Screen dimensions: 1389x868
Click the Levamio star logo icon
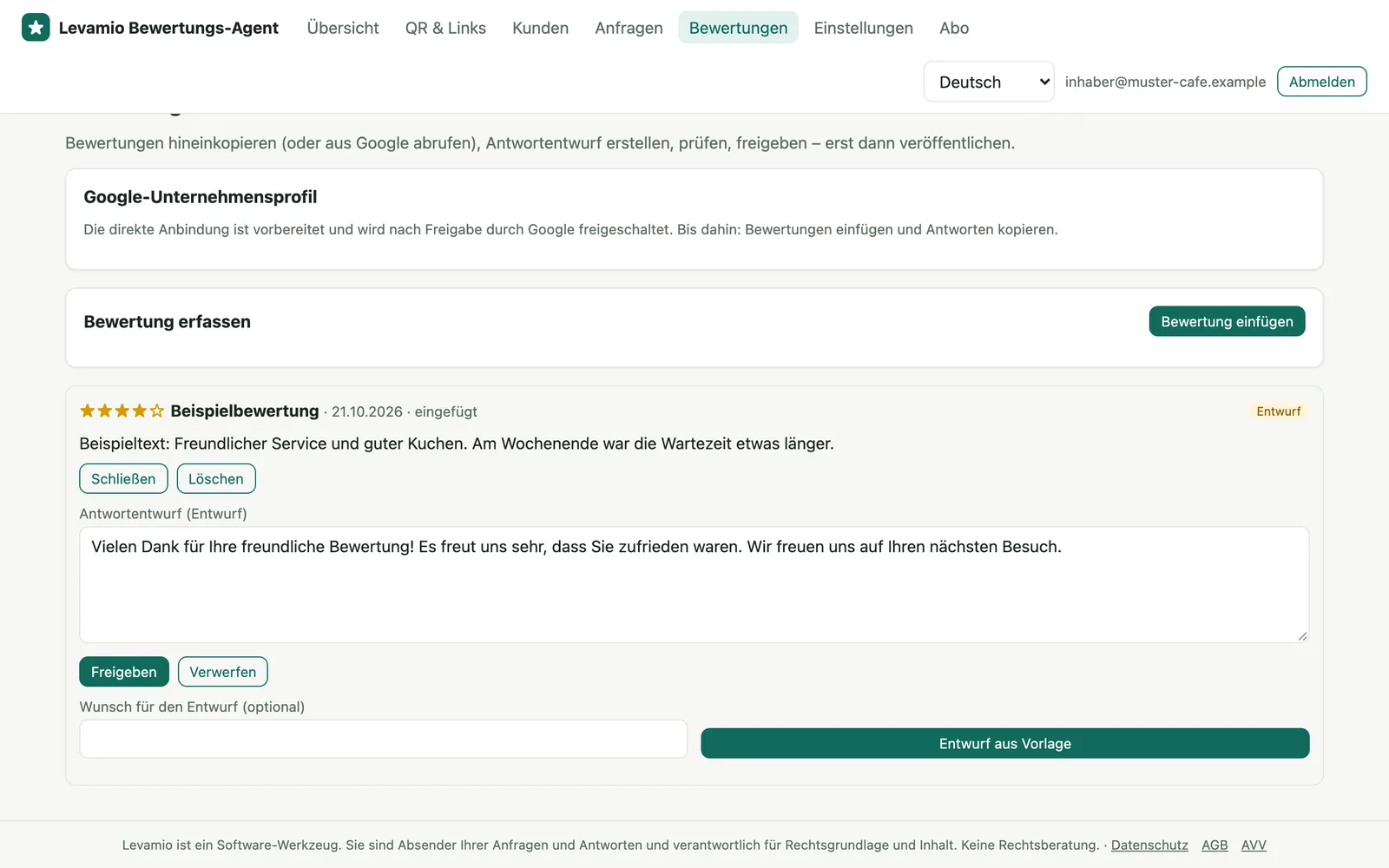(36, 28)
